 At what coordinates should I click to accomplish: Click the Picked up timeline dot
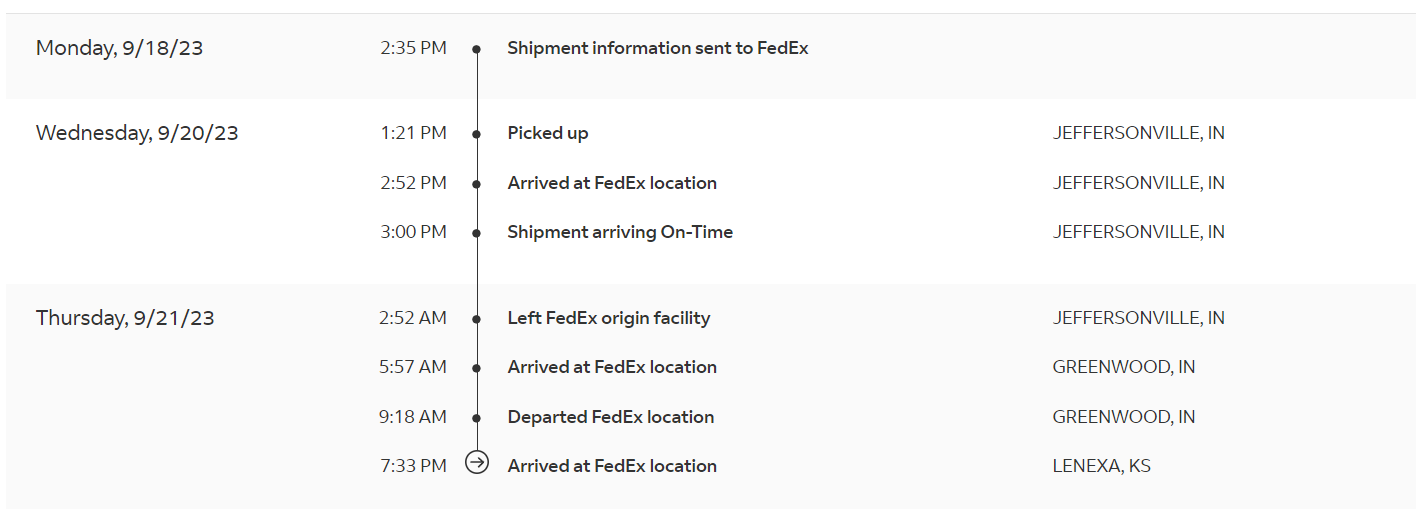[477, 133]
